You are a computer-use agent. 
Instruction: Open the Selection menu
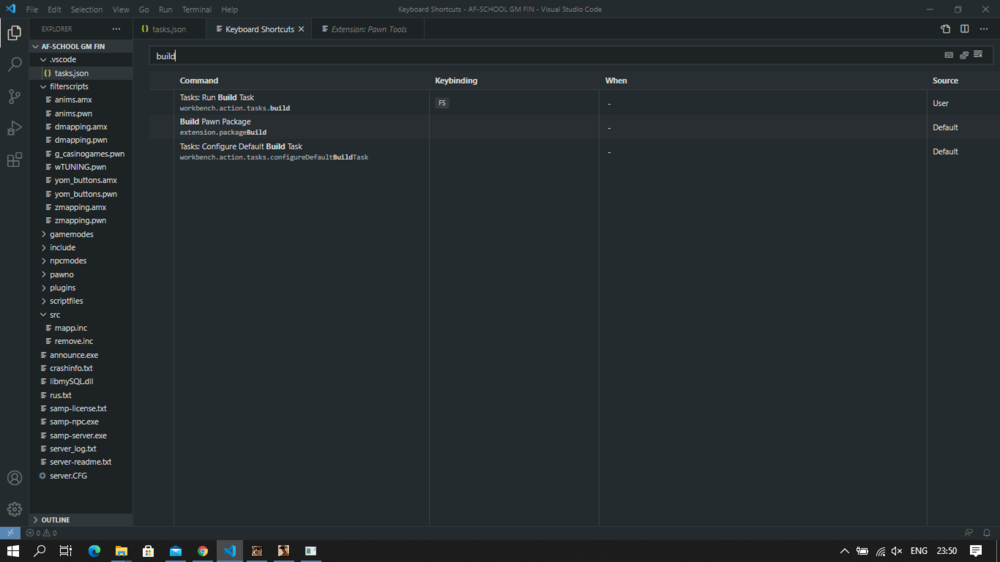[x=87, y=10]
